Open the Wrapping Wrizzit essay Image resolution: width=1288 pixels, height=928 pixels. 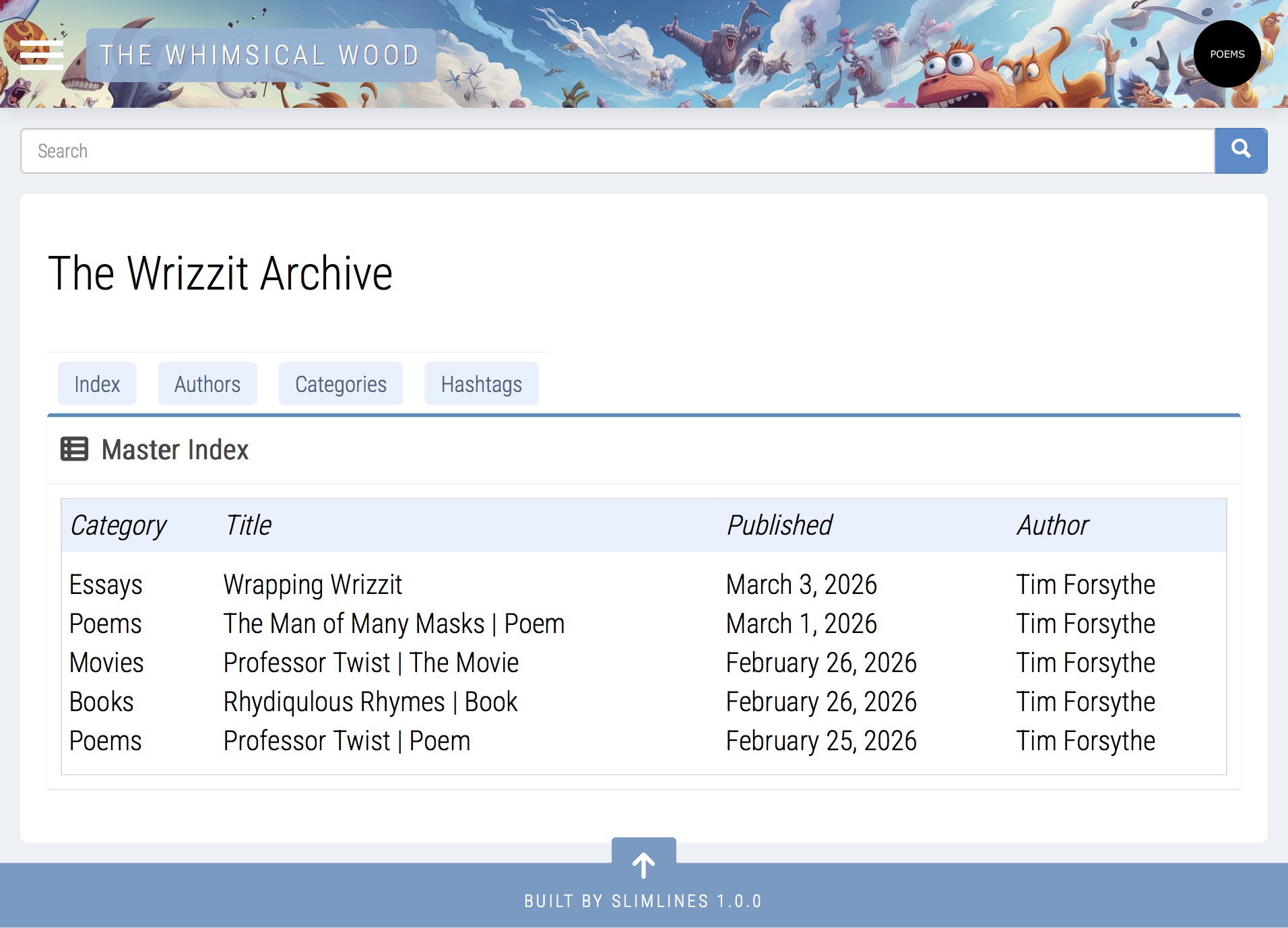click(x=313, y=585)
